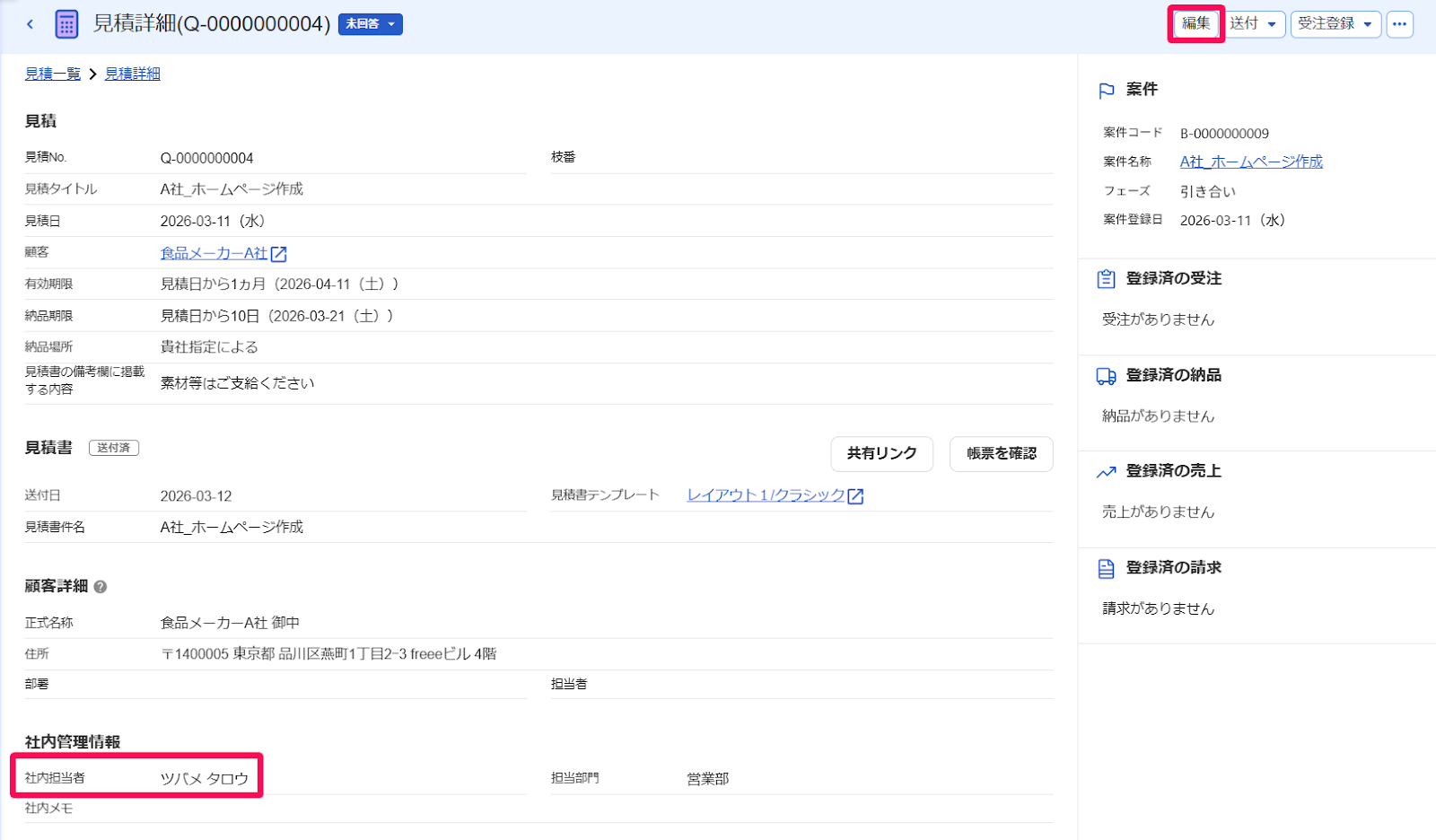Open the 受注登録 dropdown button
Viewport: 1436px width, 840px height.
point(1335,24)
